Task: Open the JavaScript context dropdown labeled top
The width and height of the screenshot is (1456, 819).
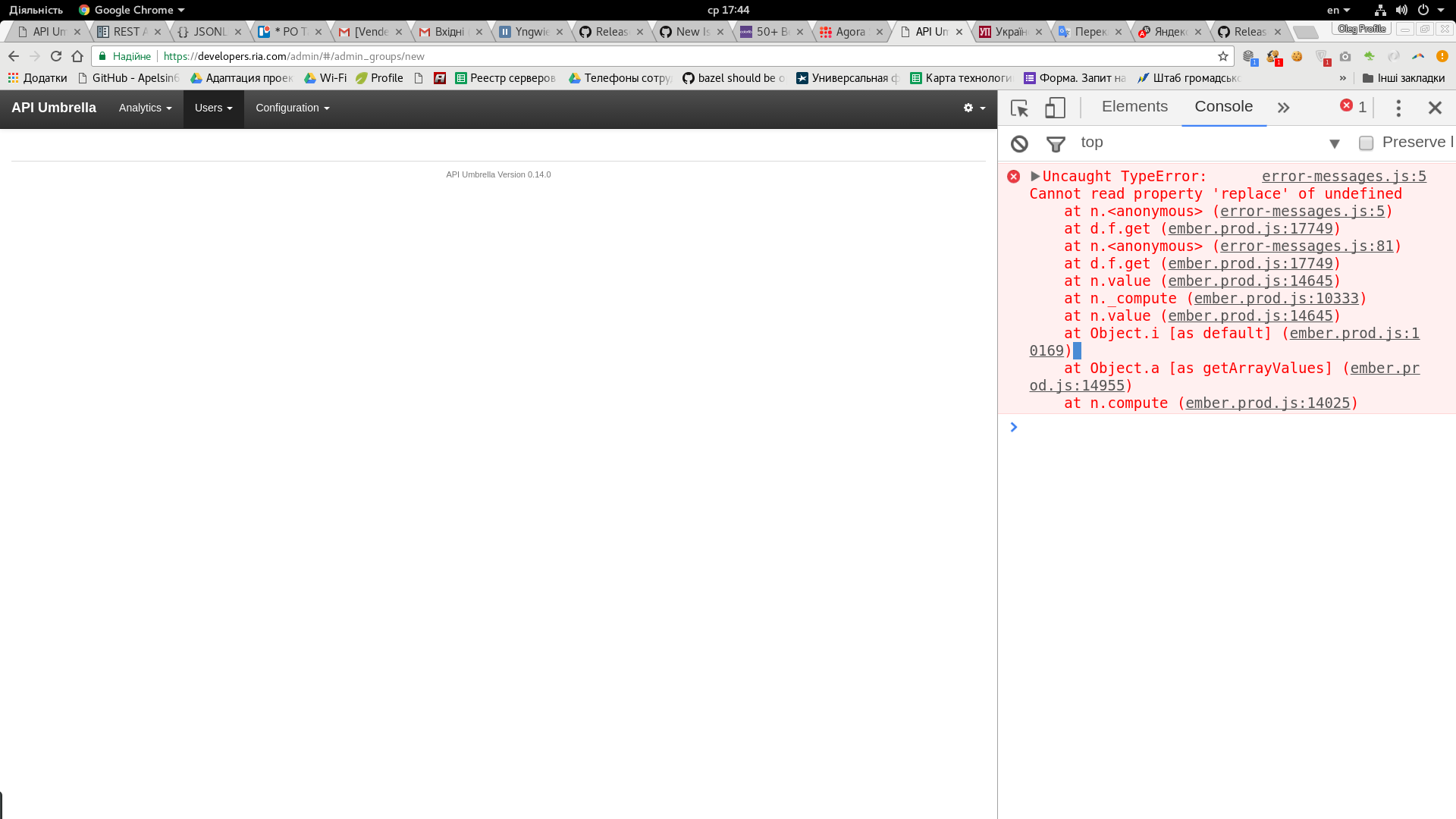Action: click(1092, 142)
